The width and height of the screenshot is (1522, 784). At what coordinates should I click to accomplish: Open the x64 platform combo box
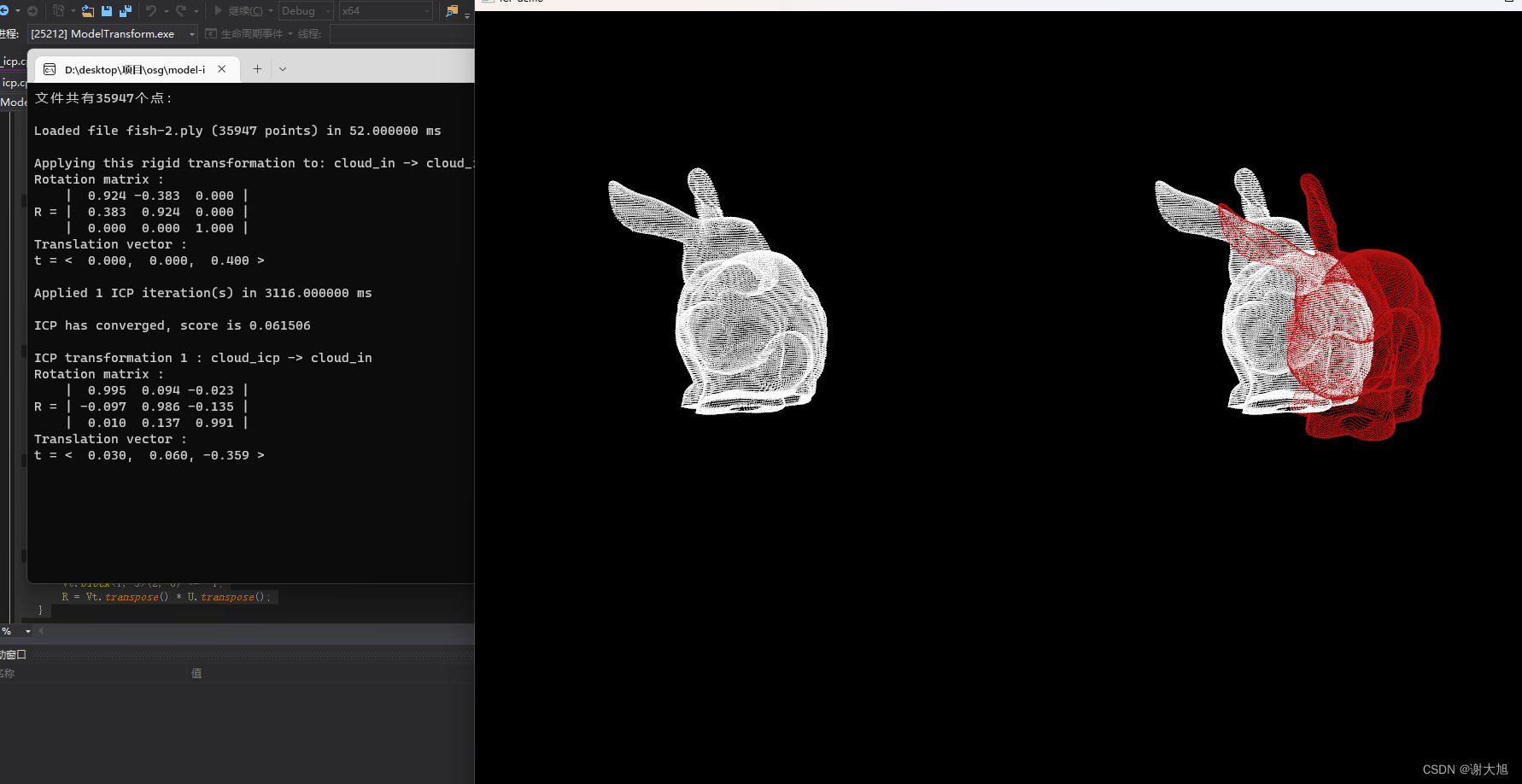(x=386, y=11)
